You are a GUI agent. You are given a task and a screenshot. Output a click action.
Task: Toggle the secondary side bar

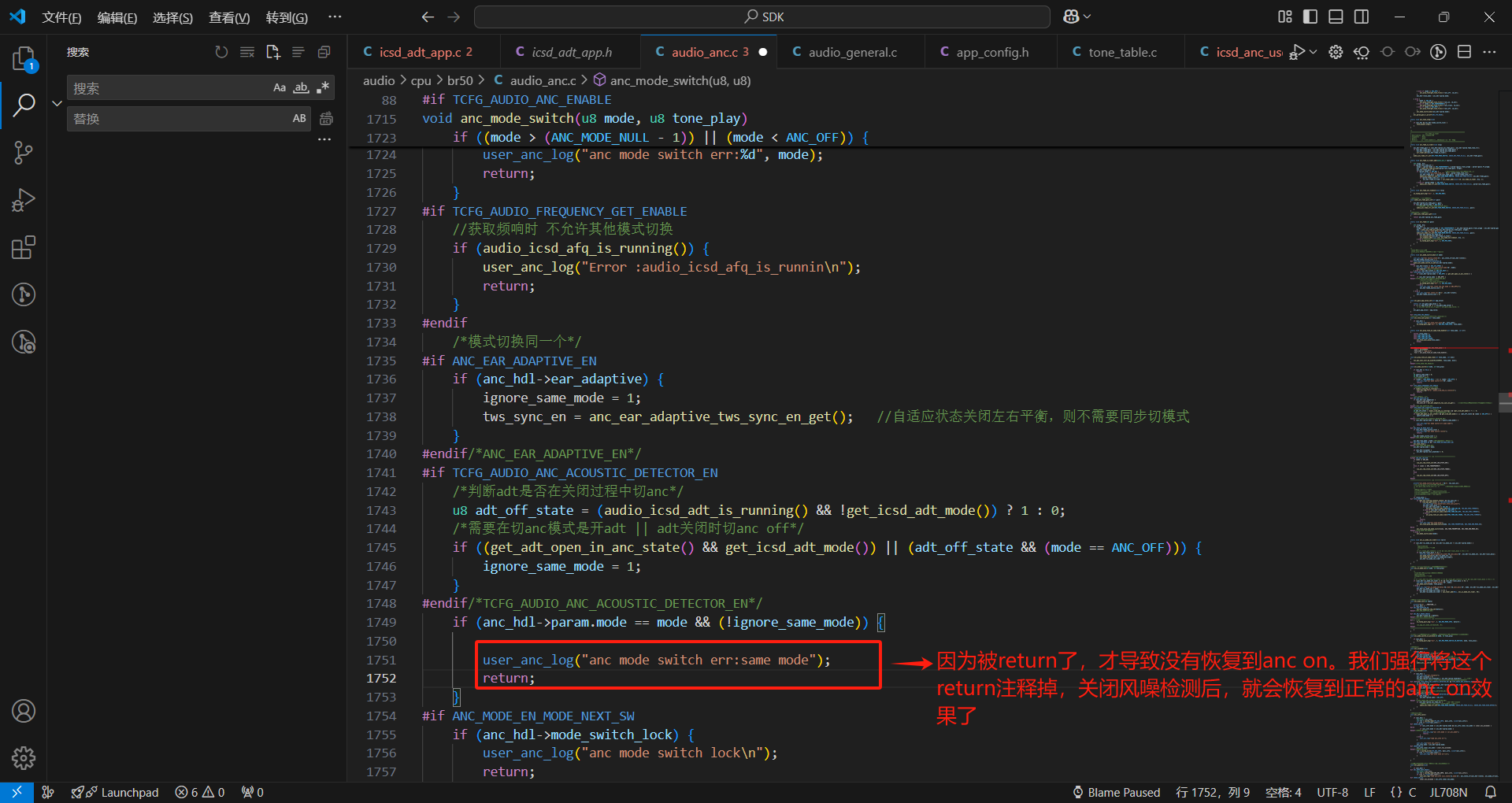tap(1361, 17)
